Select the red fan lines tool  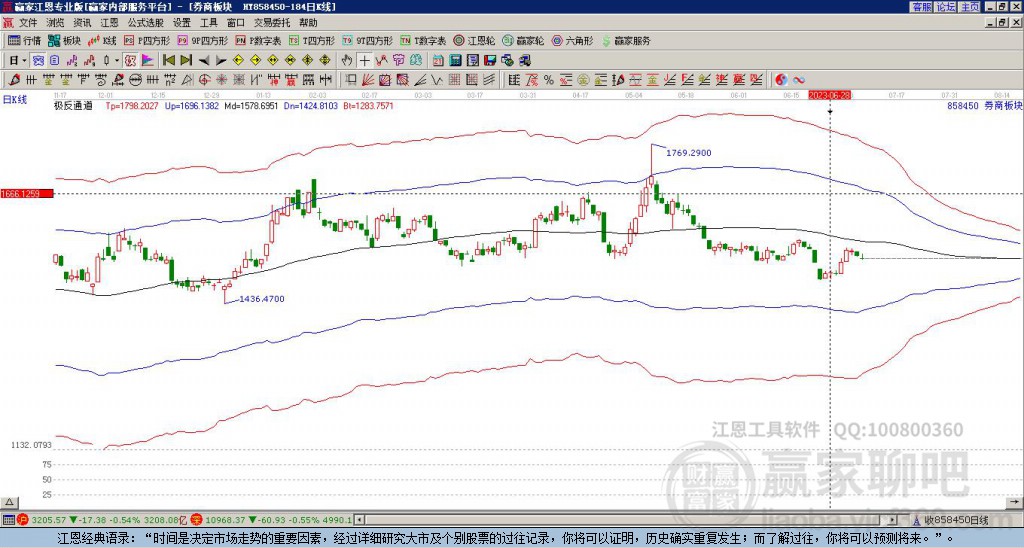click(368, 80)
